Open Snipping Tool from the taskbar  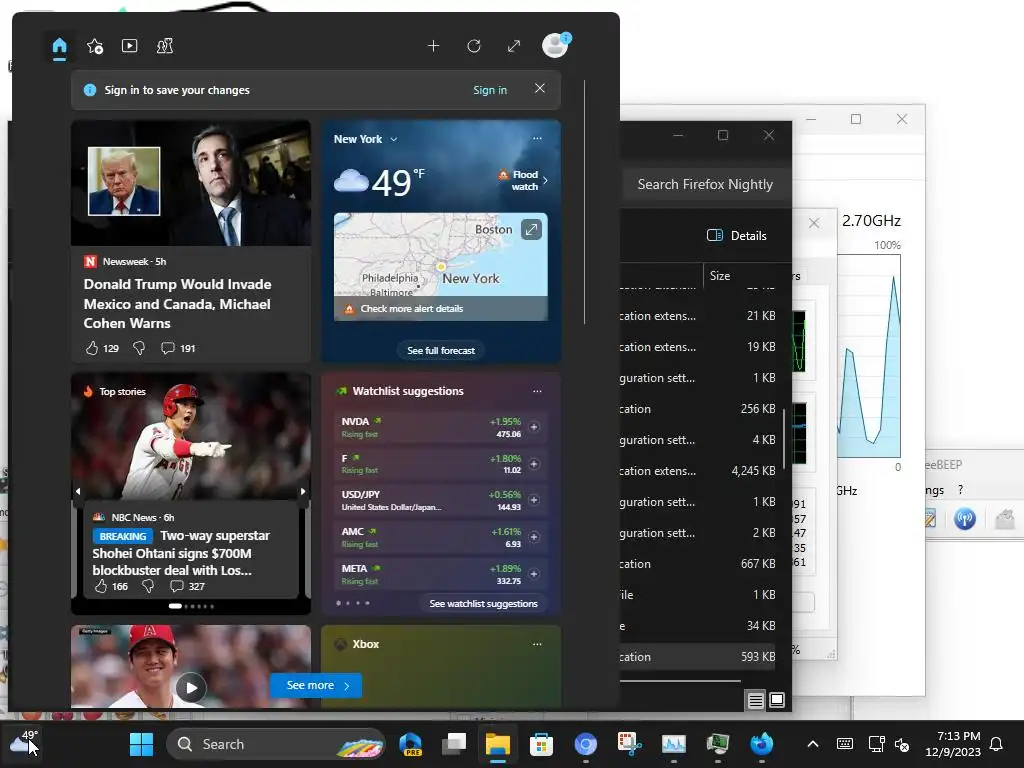click(x=630, y=744)
